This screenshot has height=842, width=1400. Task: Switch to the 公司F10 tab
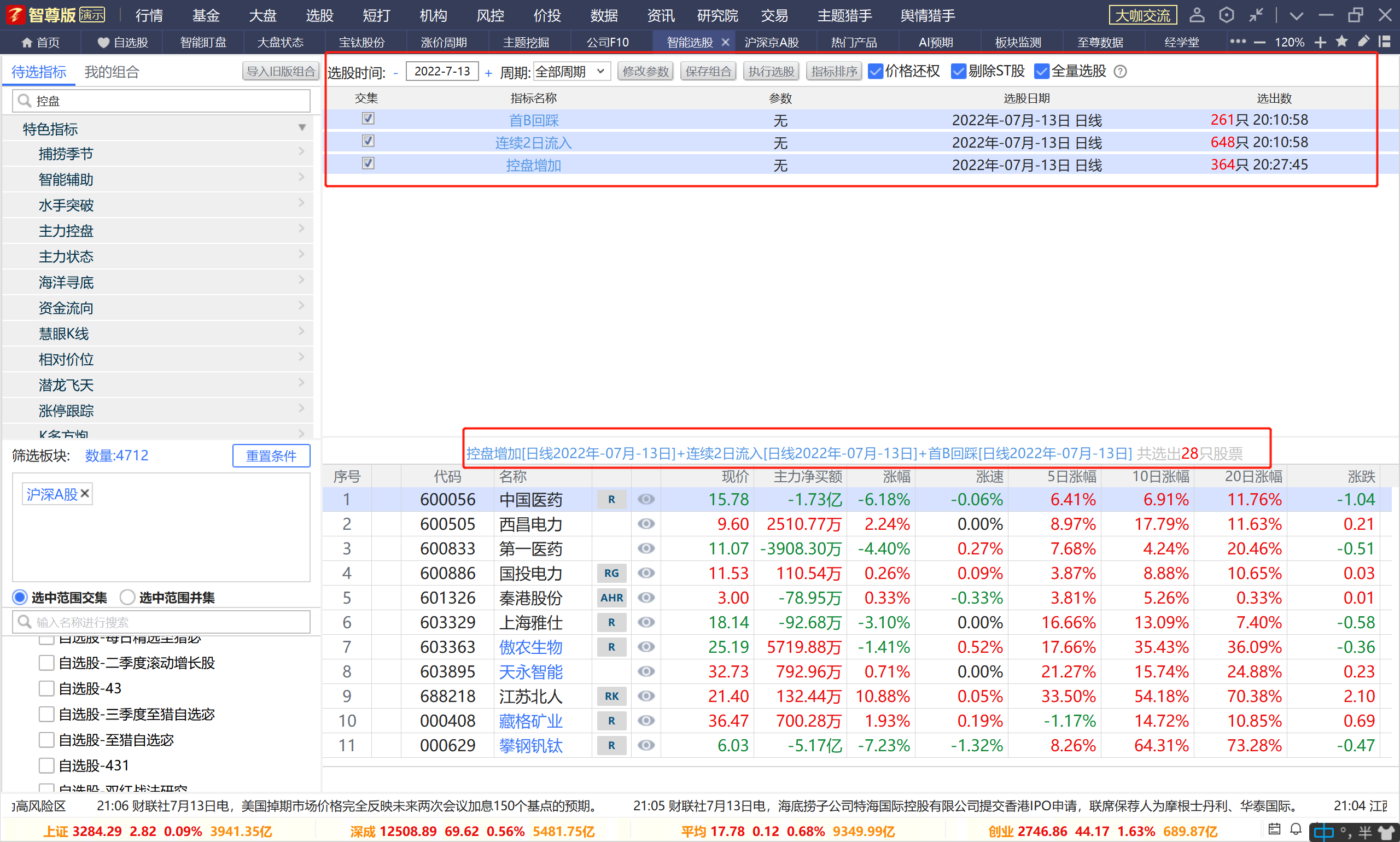(x=607, y=43)
